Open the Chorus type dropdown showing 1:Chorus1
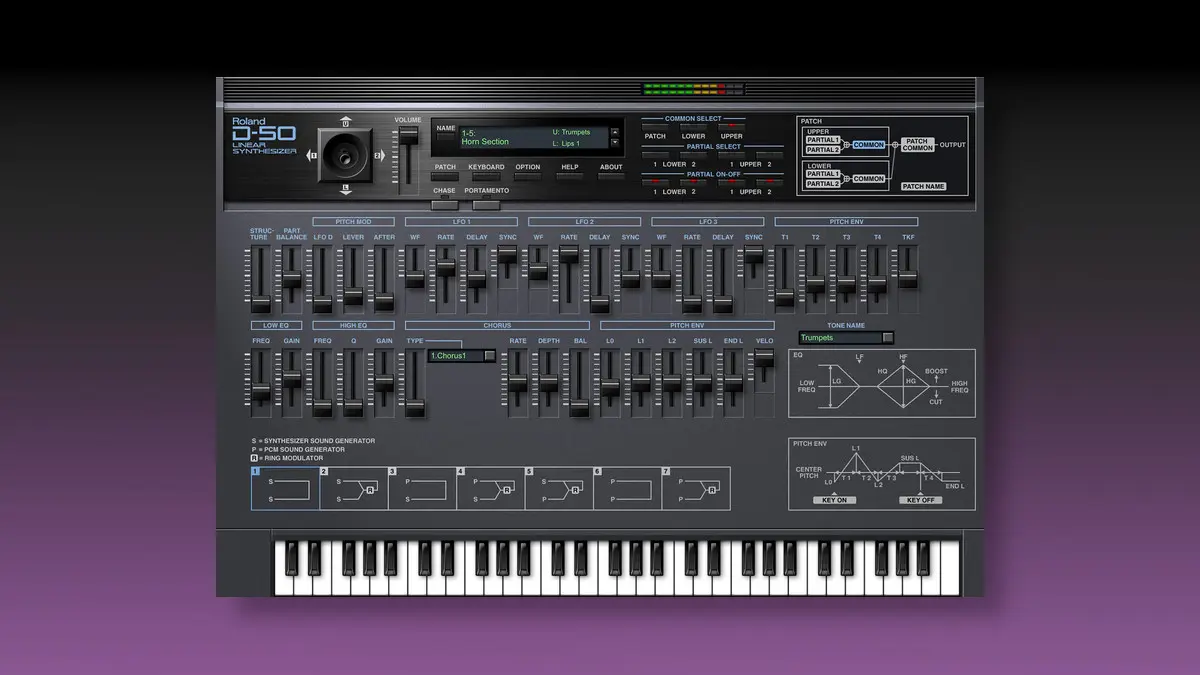 pyautogui.click(x=462, y=355)
